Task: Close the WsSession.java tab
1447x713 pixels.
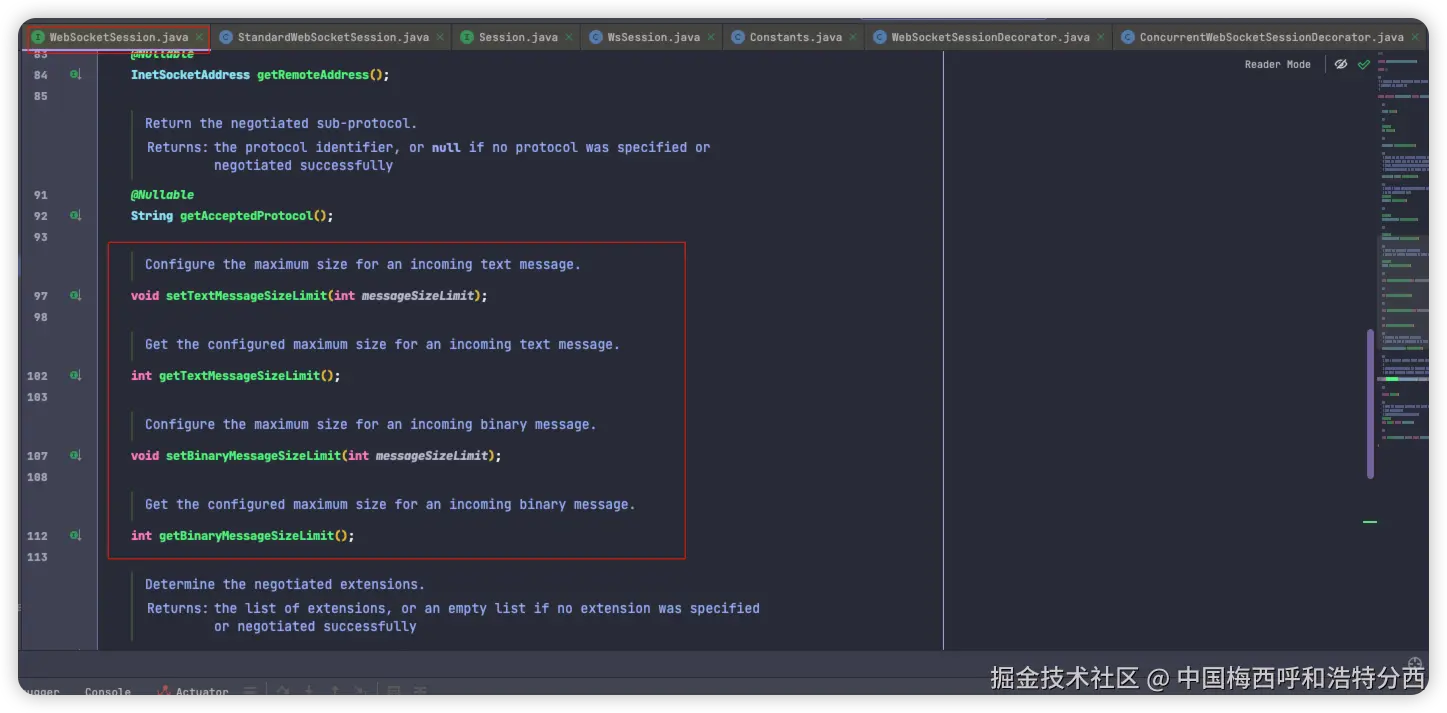Action: 711,37
